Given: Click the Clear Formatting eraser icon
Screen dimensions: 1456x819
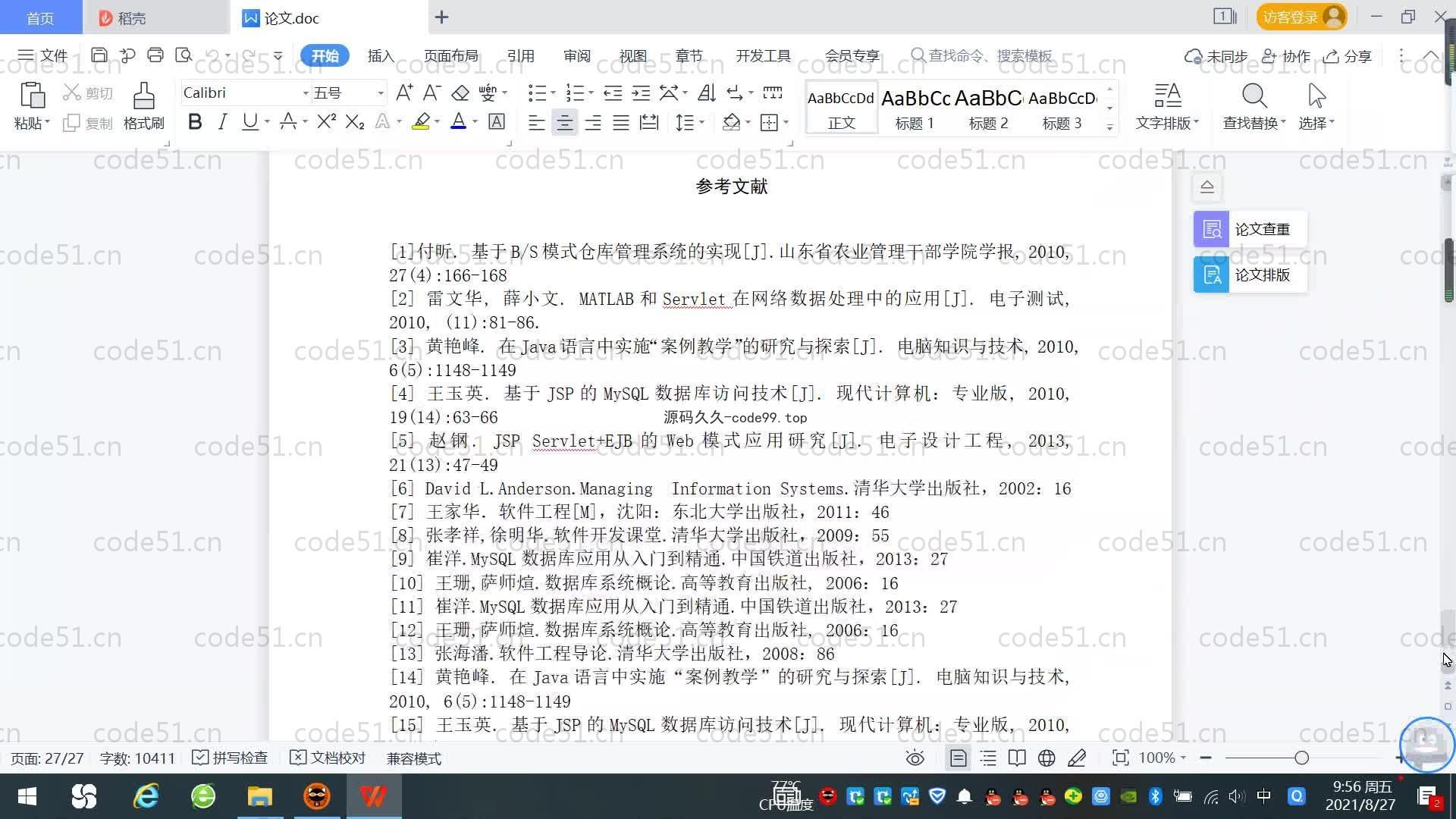Looking at the screenshot, I should 460,93.
